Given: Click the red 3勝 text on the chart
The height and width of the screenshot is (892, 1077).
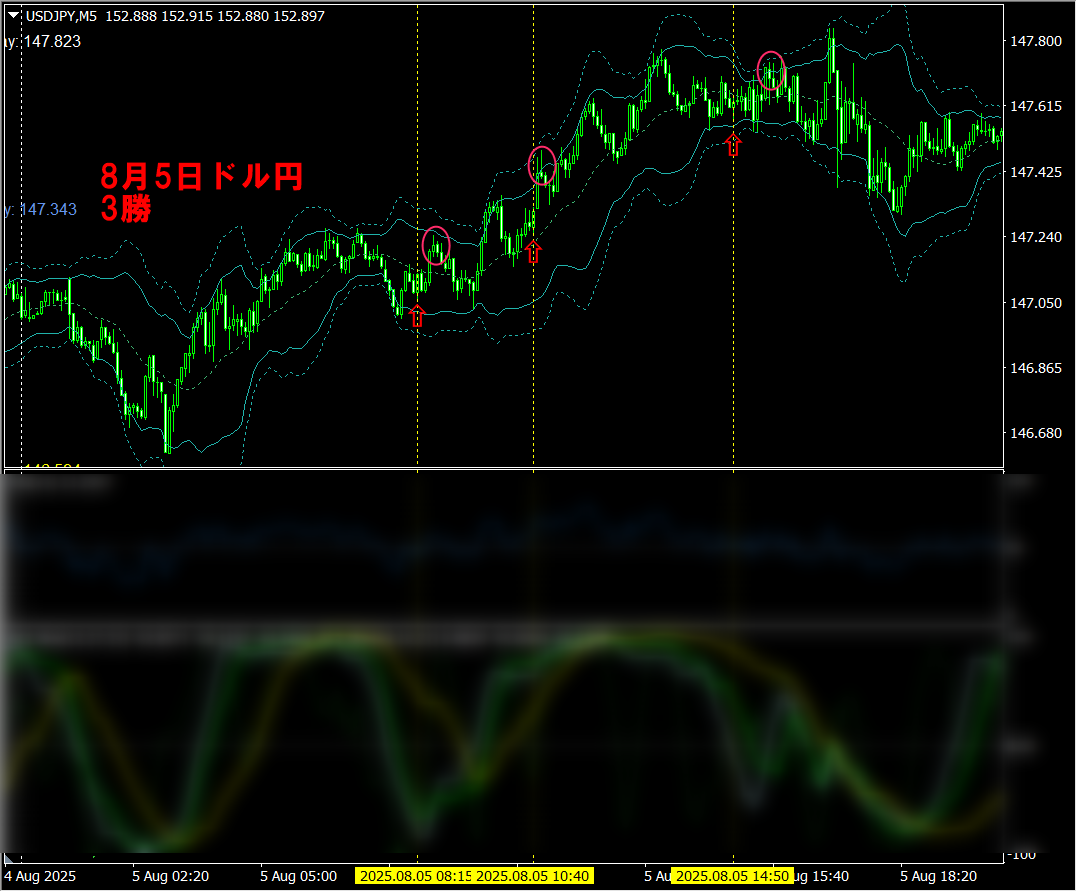Looking at the screenshot, I should [125, 209].
